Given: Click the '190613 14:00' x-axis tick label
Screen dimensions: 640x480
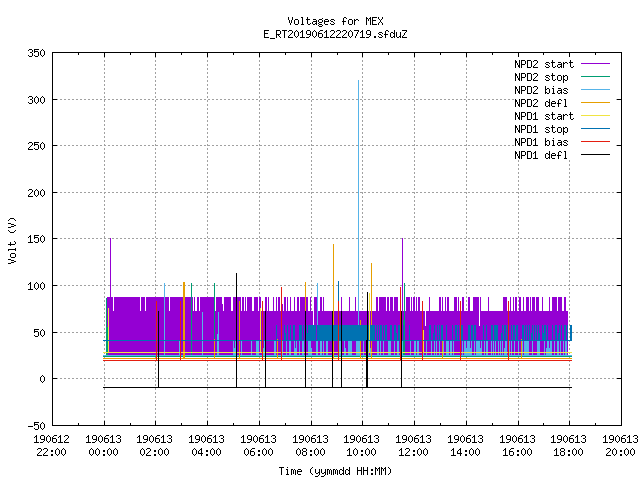Looking at the screenshot, I should click(465, 446).
